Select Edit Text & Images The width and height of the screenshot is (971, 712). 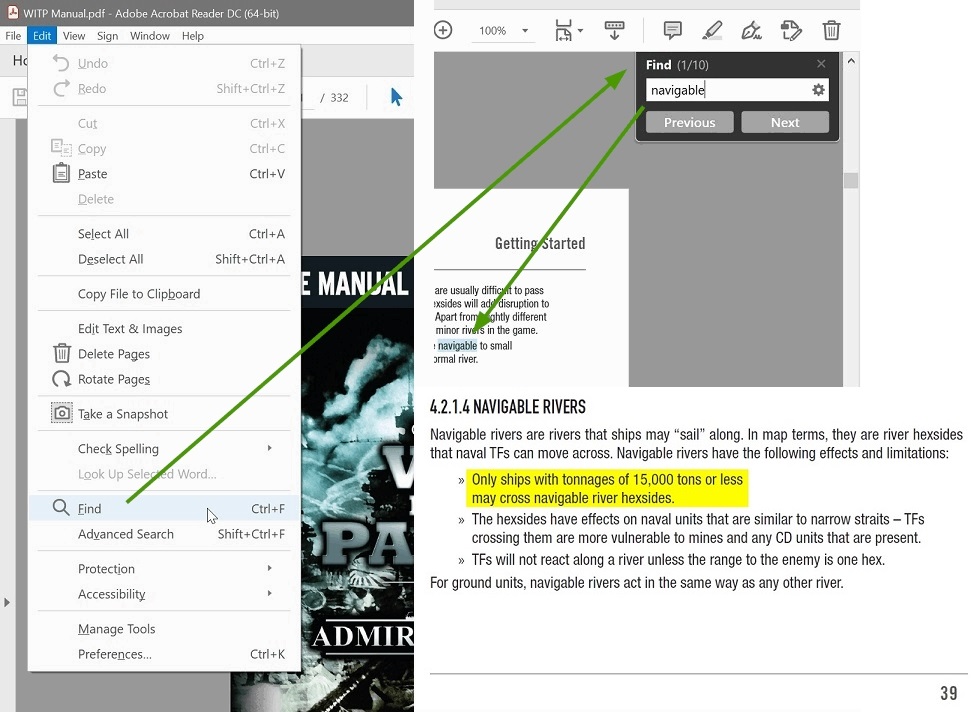coord(165,329)
